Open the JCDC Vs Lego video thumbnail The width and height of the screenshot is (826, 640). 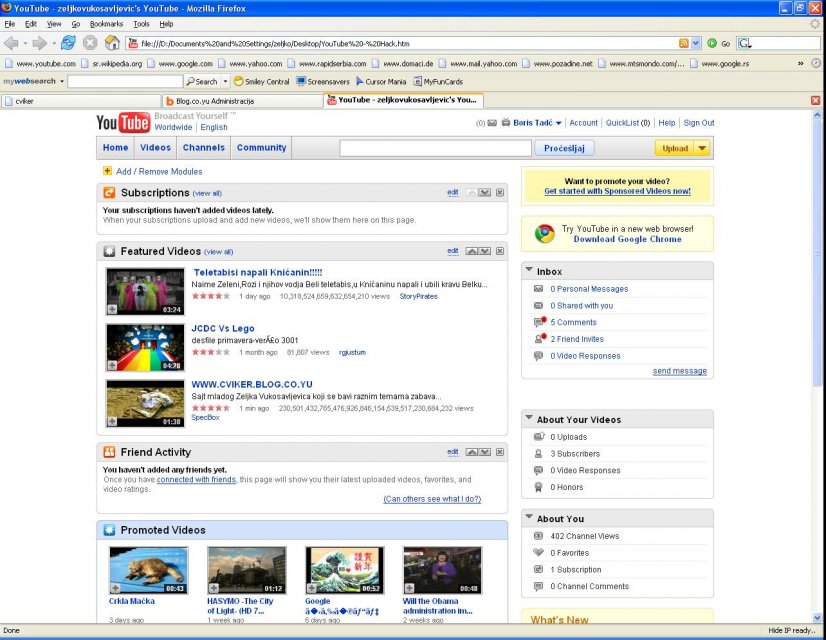145,347
